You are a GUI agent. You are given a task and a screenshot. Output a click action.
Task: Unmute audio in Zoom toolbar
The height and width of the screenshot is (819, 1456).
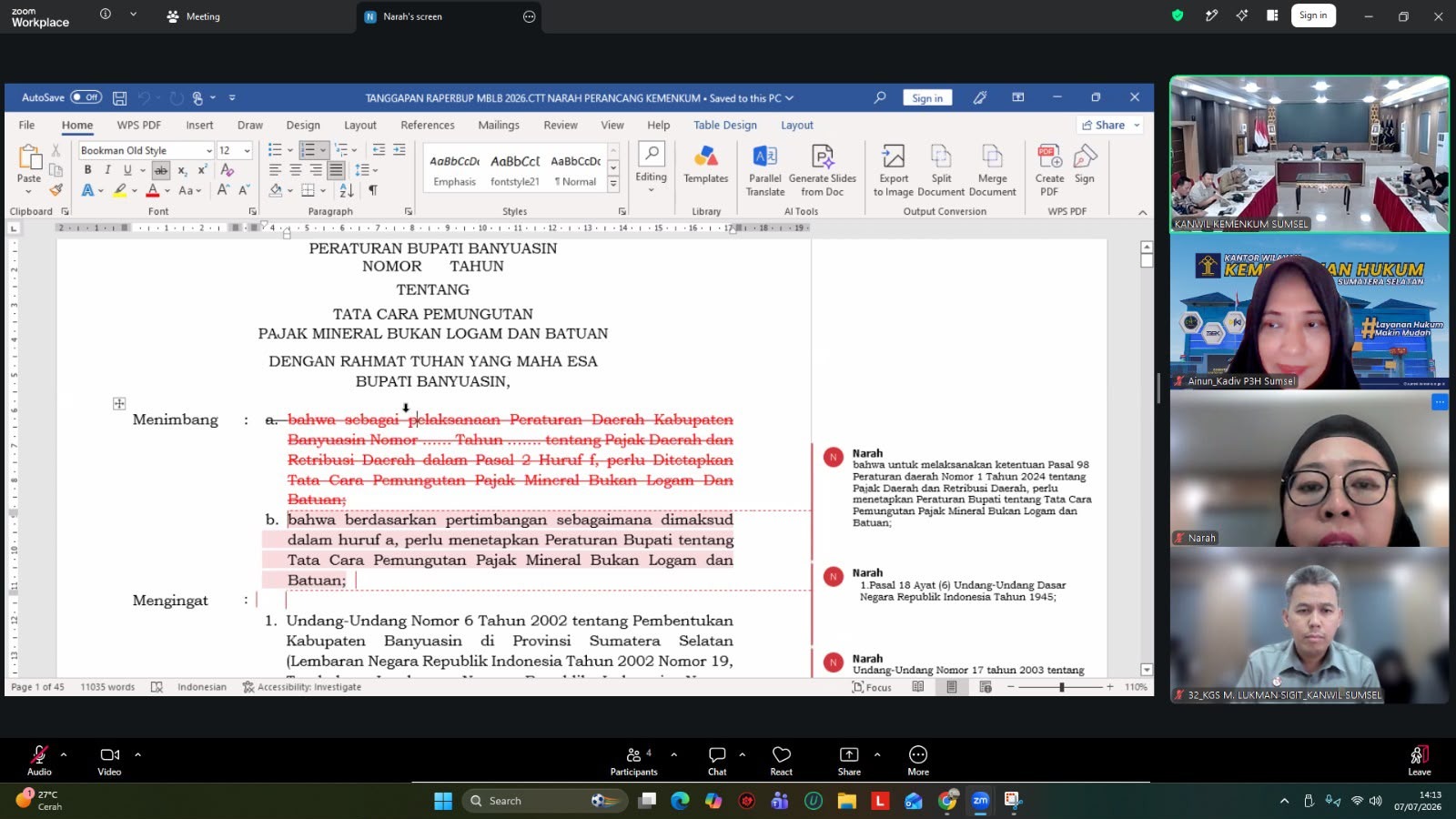tap(39, 761)
